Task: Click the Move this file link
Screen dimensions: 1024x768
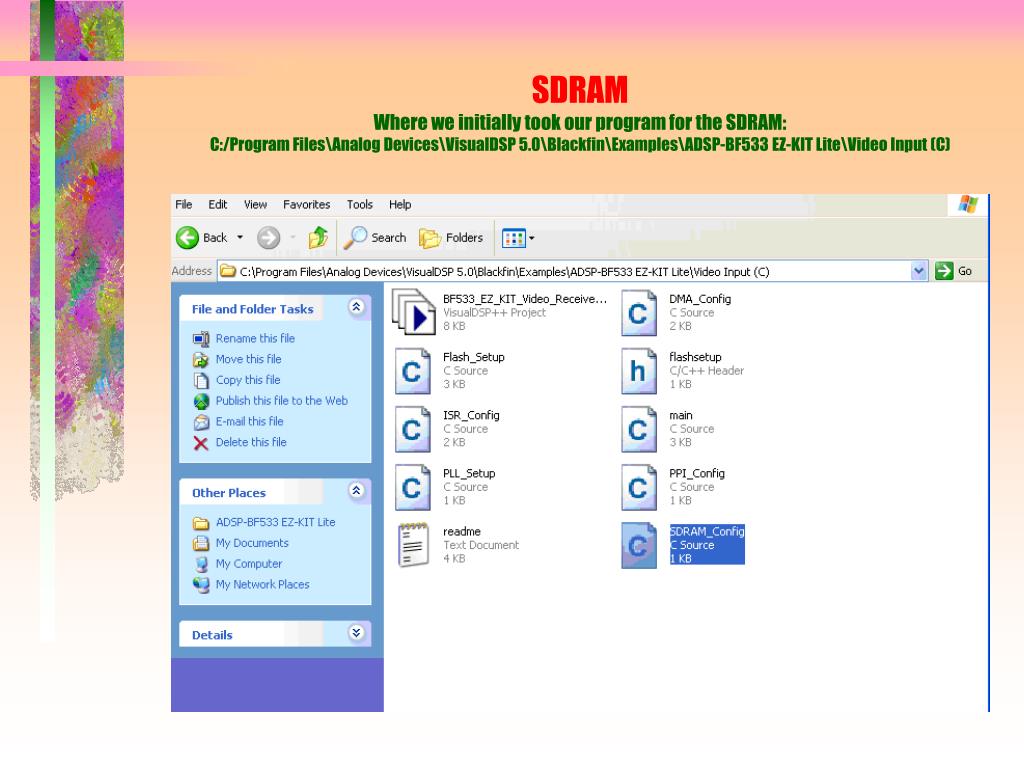Action: 248,359
